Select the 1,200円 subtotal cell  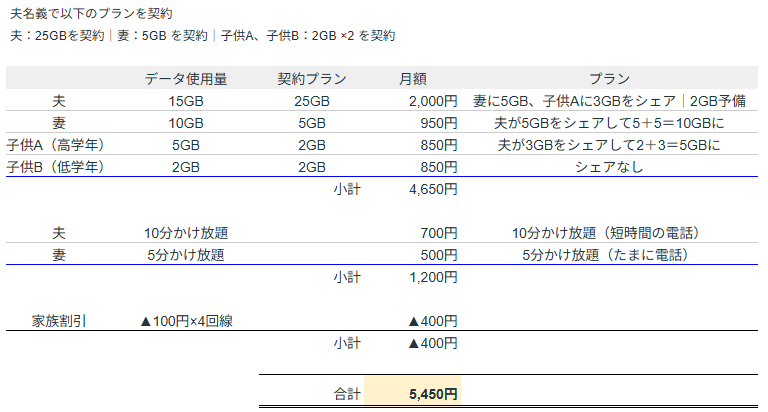(432, 277)
